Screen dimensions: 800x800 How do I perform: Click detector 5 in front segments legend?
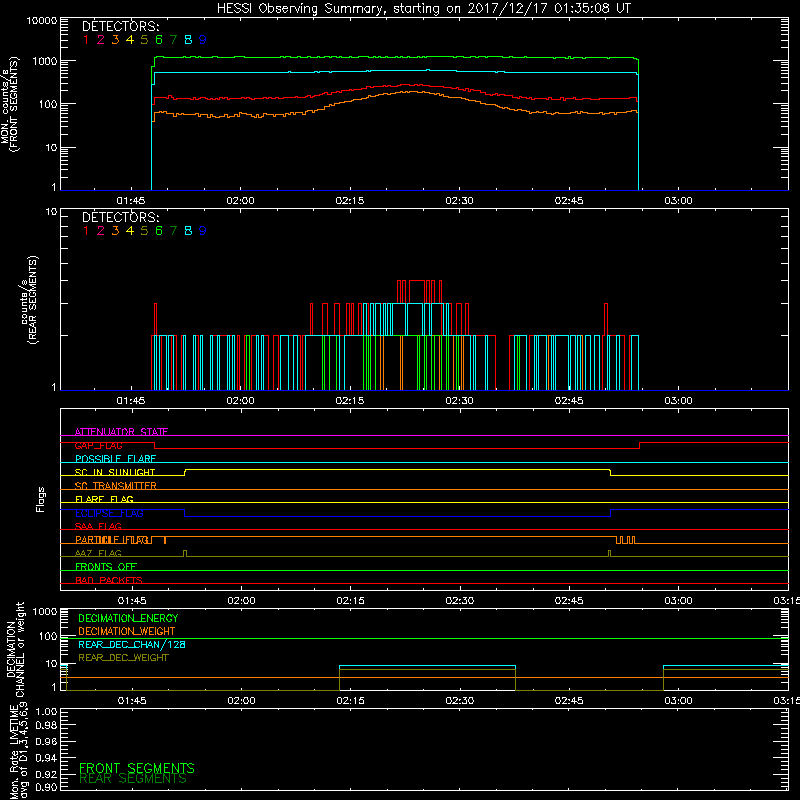(x=144, y=40)
